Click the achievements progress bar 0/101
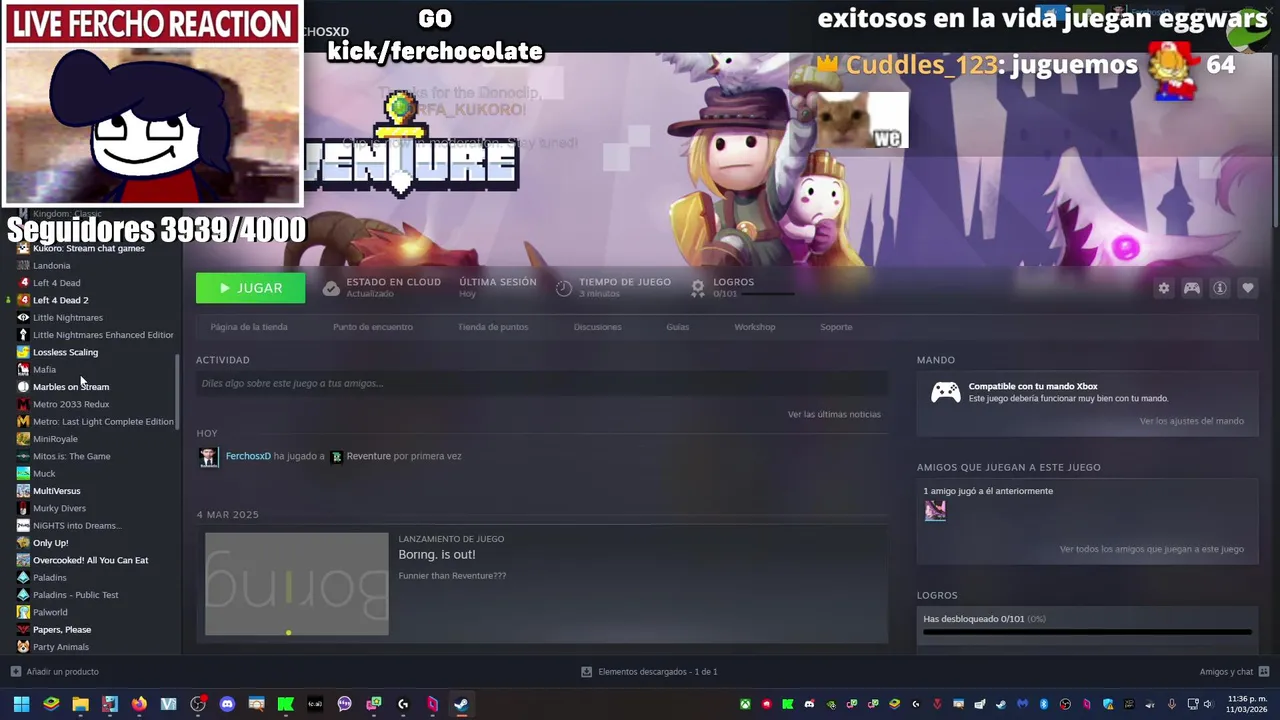Viewport: 1280px width, 720px height. coord(1087,632)
